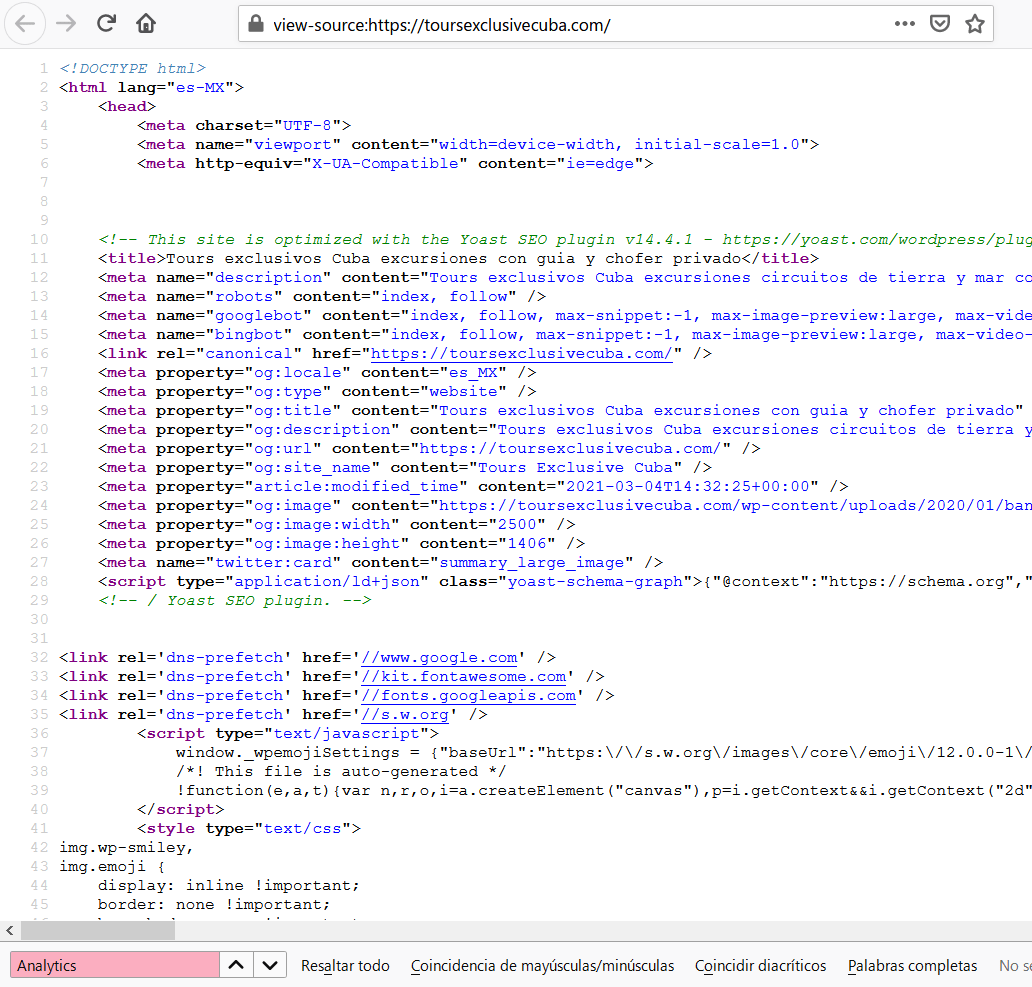Toggle Coincidencia de mayúsculas/minúsculas option
Image resolution: width=1032 pixels, height=987 pixels.
(x=542, y=965)
